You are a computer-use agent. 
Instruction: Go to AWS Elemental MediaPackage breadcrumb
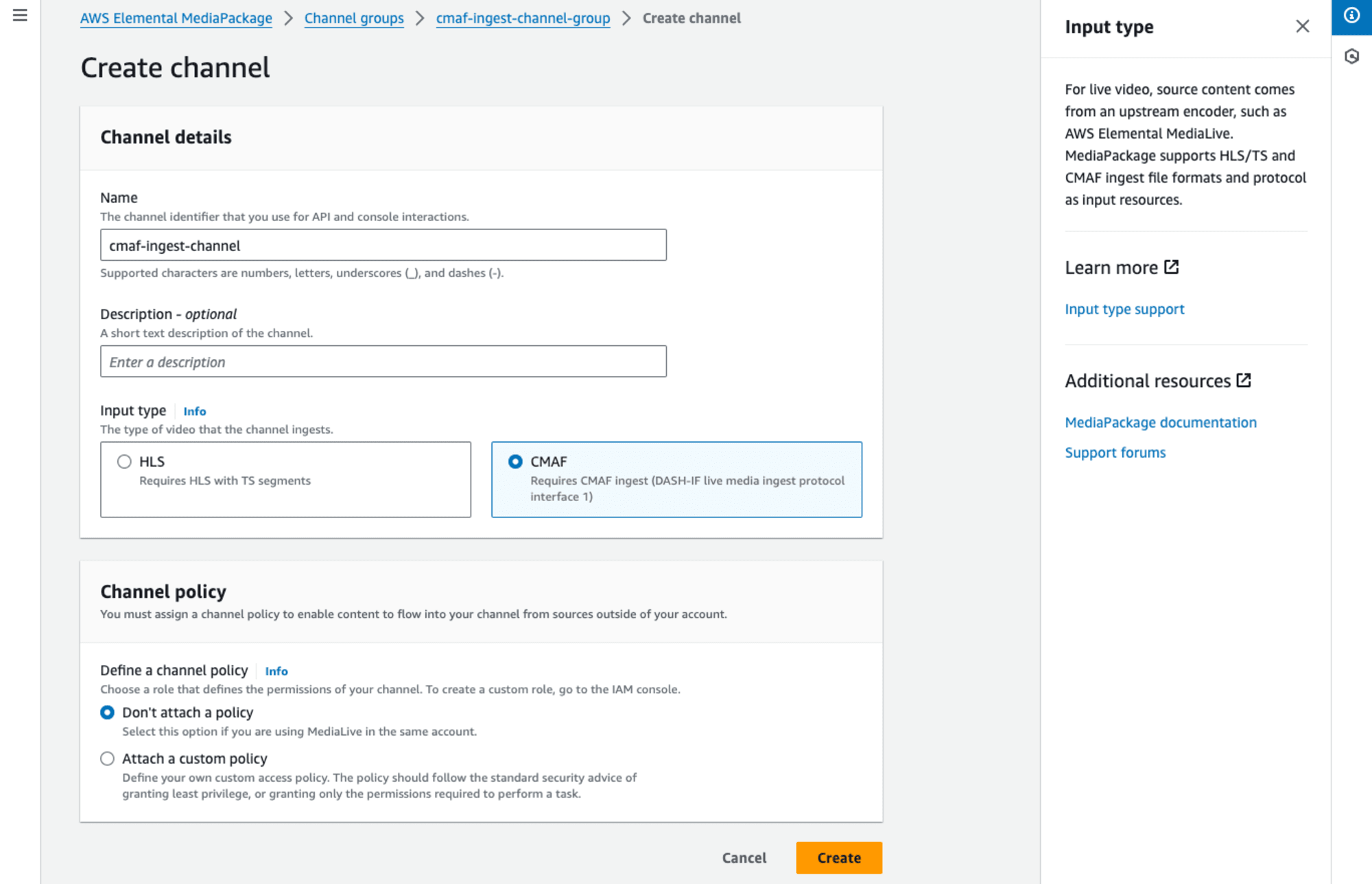tap(176, 19)
